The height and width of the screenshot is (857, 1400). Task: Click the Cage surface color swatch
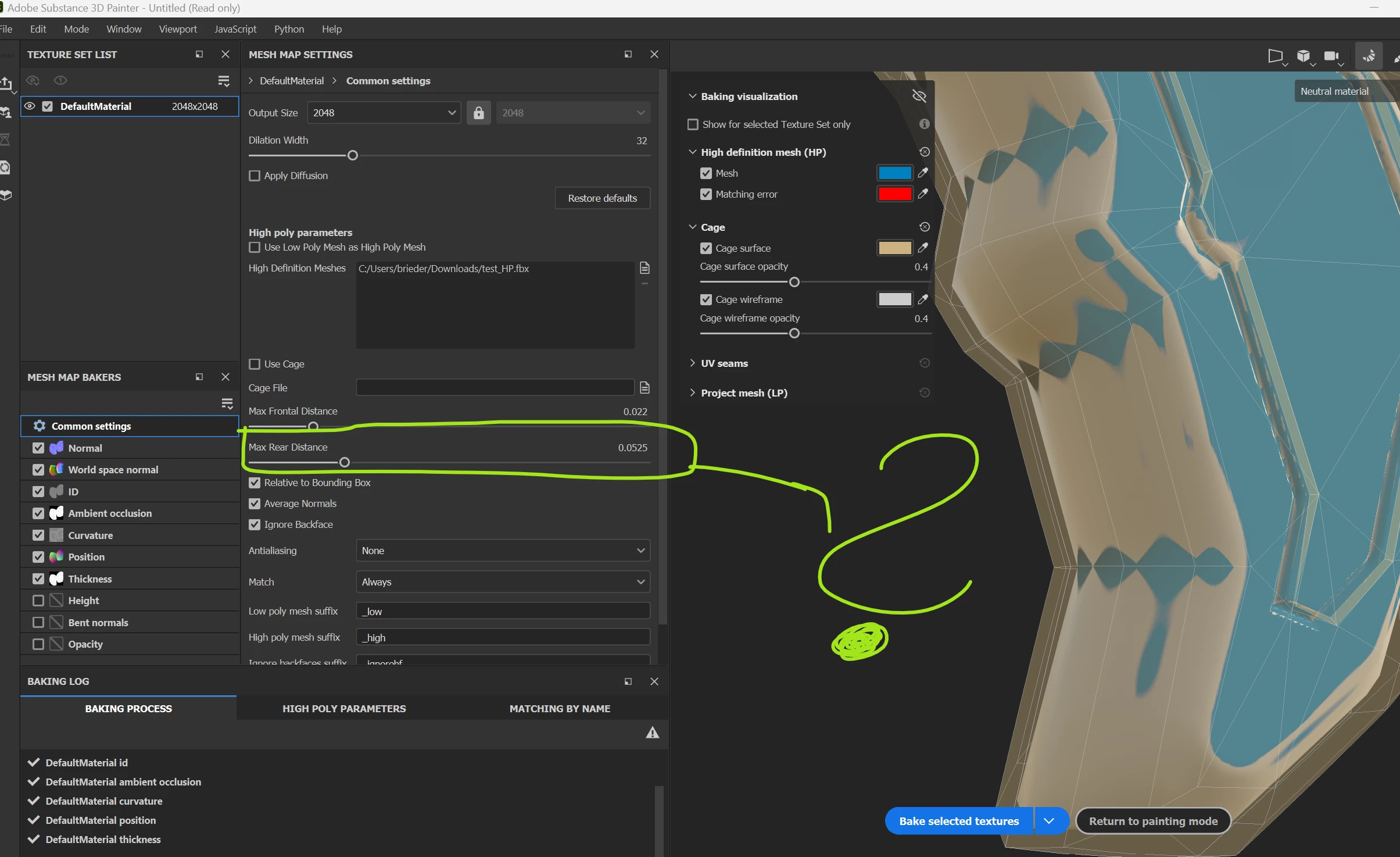point(894,248)
